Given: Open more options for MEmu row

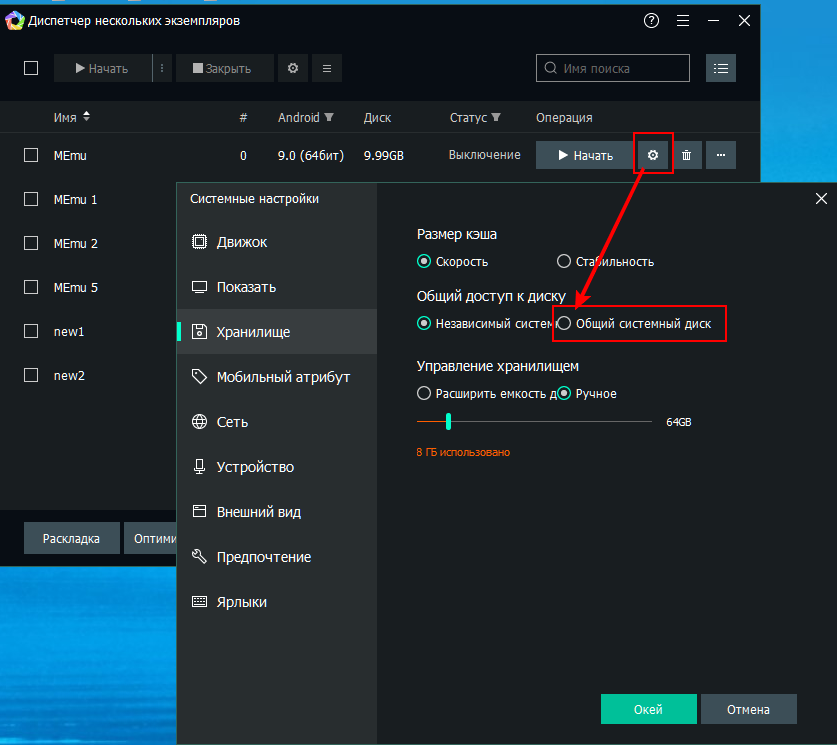Looking at the screenshot, I should [x=721, y=155].
